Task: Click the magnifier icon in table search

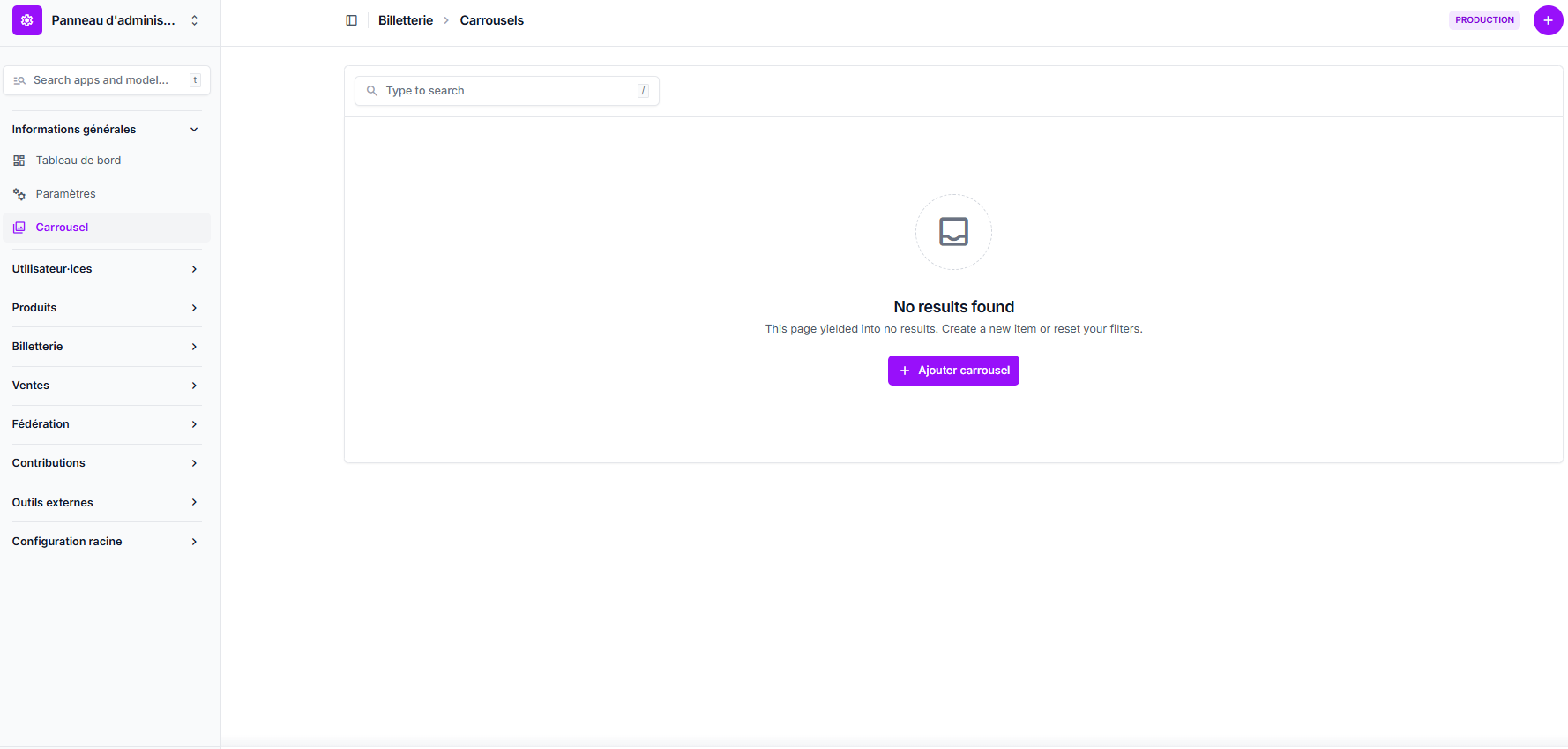Action: 372,91
